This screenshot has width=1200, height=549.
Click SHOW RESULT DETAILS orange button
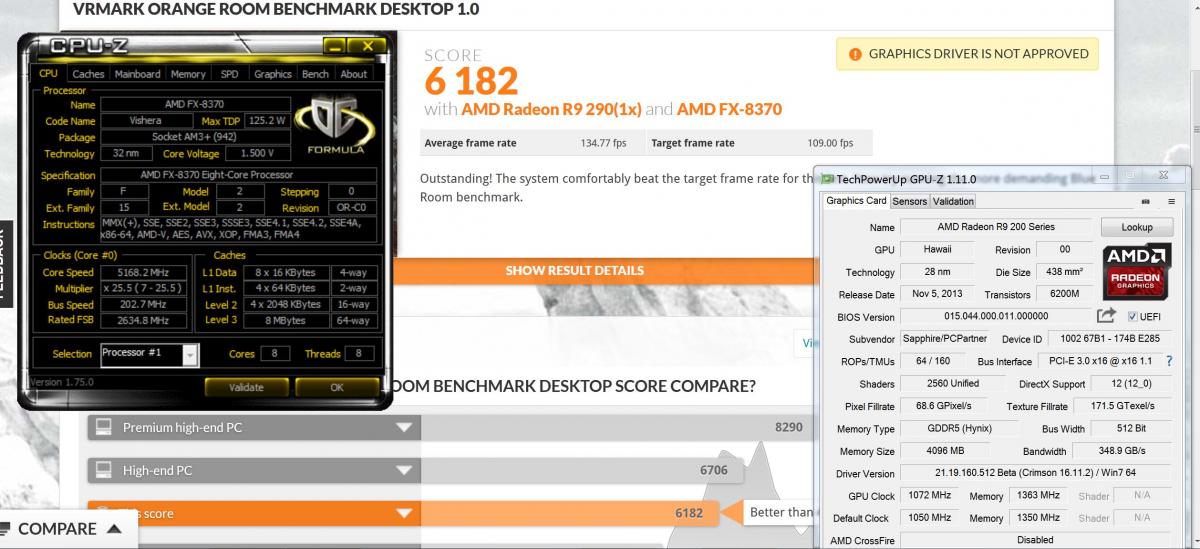tap(574, 271)
